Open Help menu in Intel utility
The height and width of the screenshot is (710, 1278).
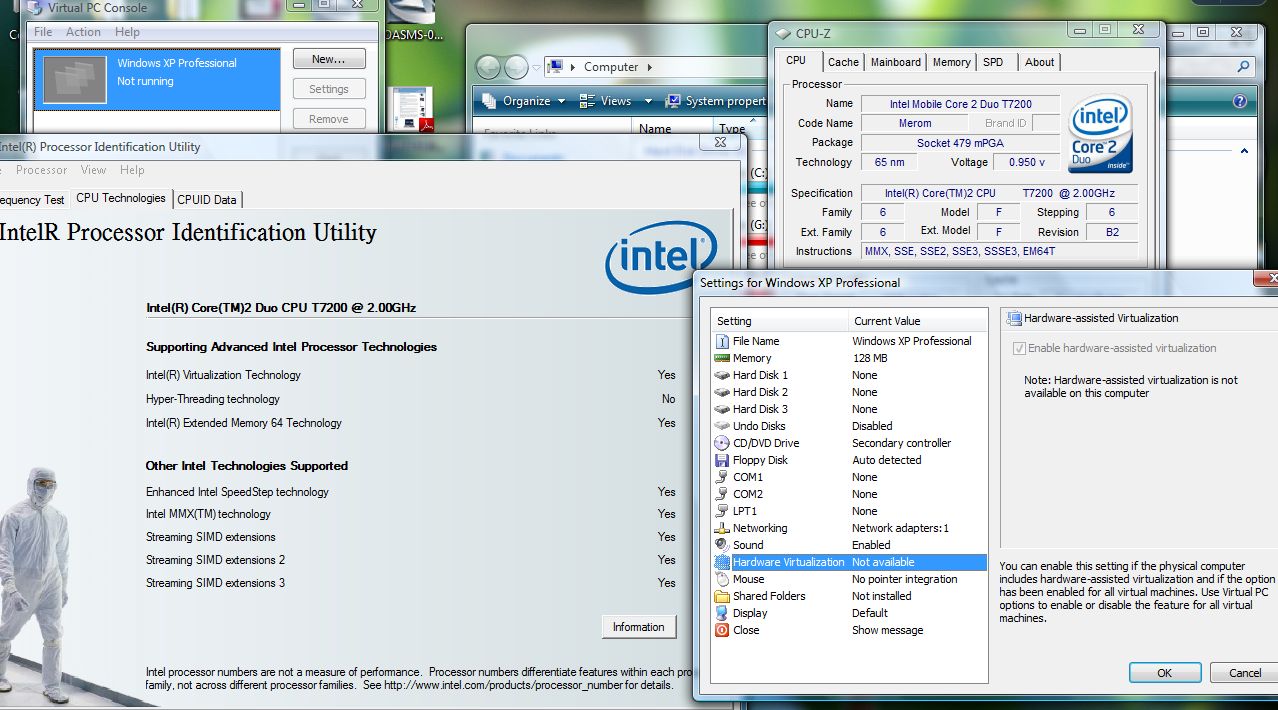(132, 170)
